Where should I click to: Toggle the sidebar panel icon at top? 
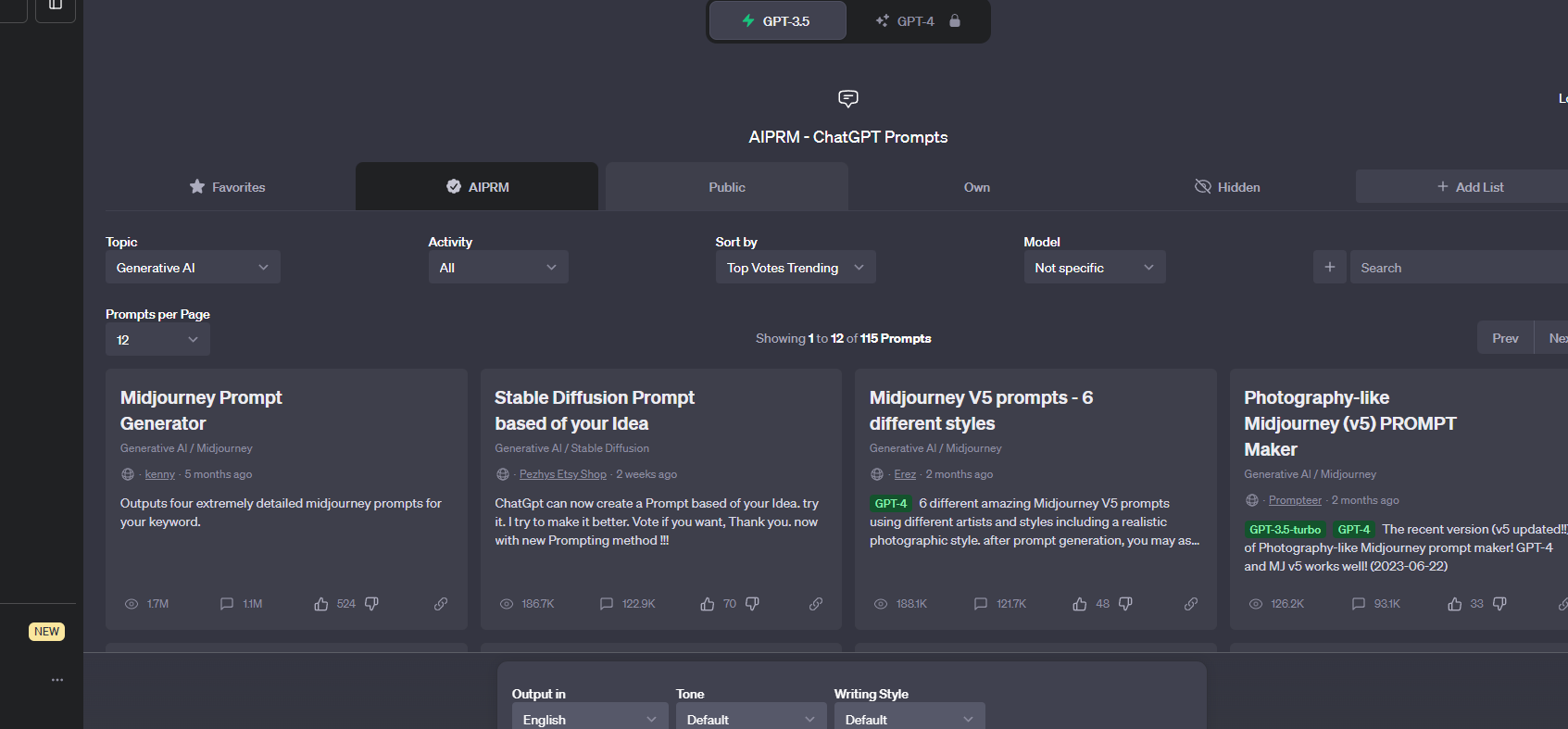point(56,6)
